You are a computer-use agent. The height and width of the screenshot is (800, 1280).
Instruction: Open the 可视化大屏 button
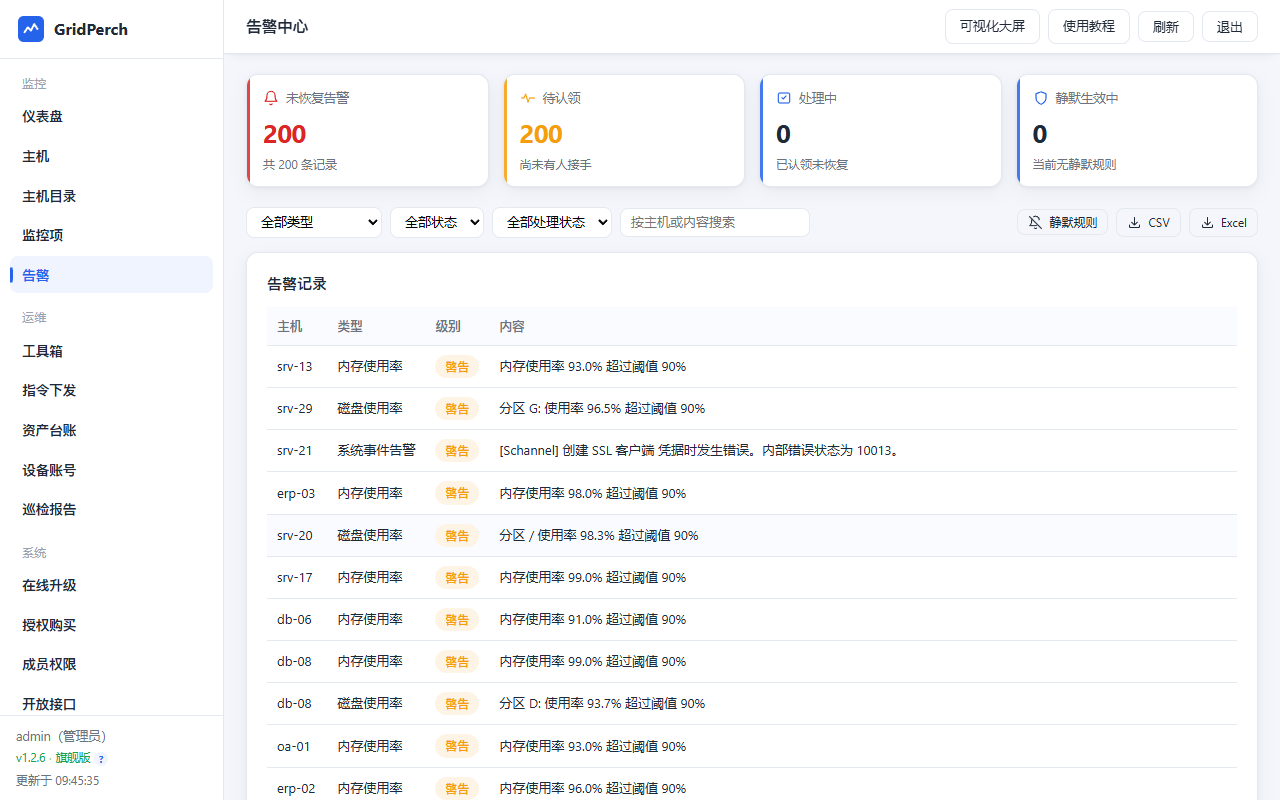(992, 26)
